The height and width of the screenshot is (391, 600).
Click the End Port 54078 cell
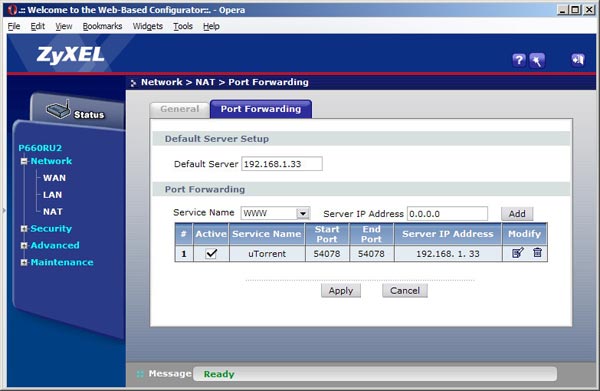371,254
